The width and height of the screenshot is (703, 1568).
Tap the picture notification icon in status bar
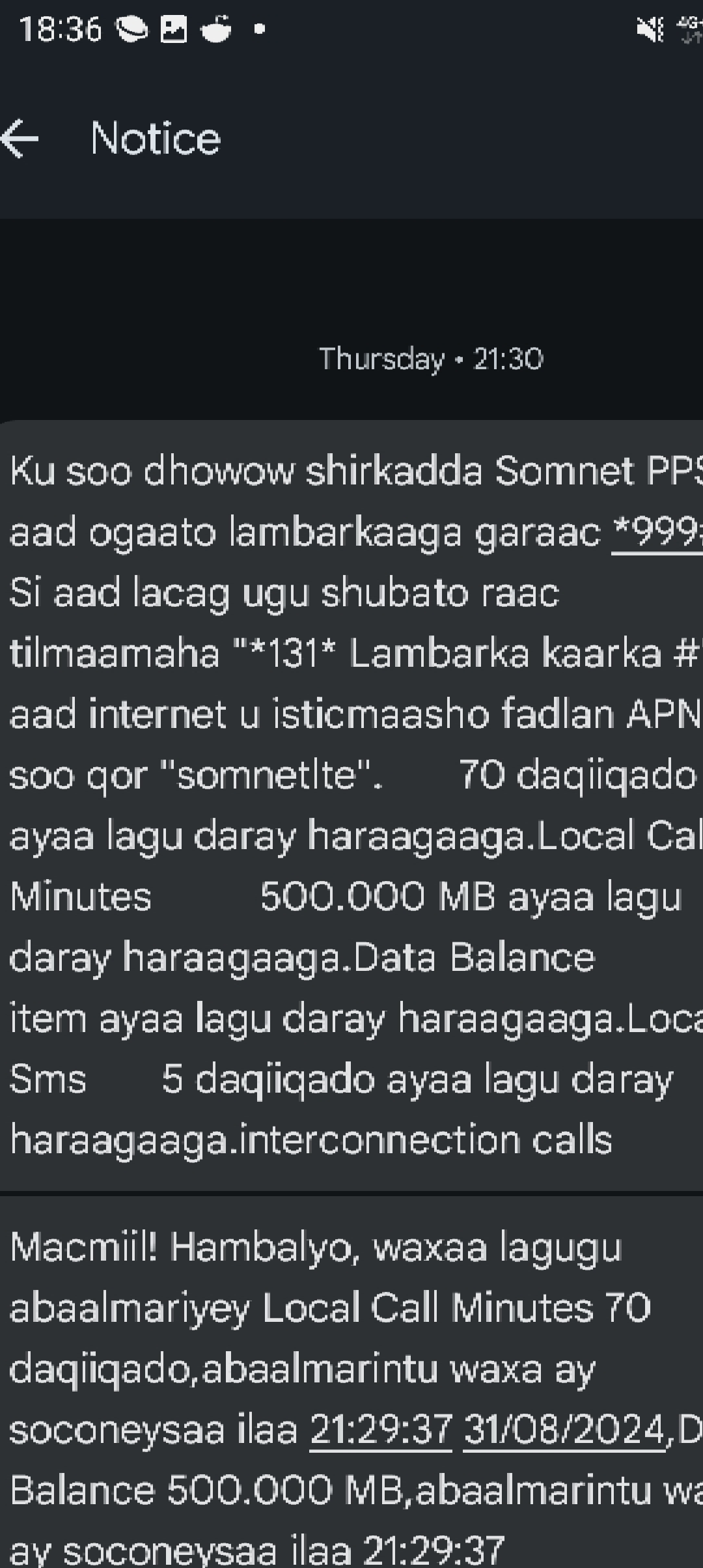(x=174, y=30)
